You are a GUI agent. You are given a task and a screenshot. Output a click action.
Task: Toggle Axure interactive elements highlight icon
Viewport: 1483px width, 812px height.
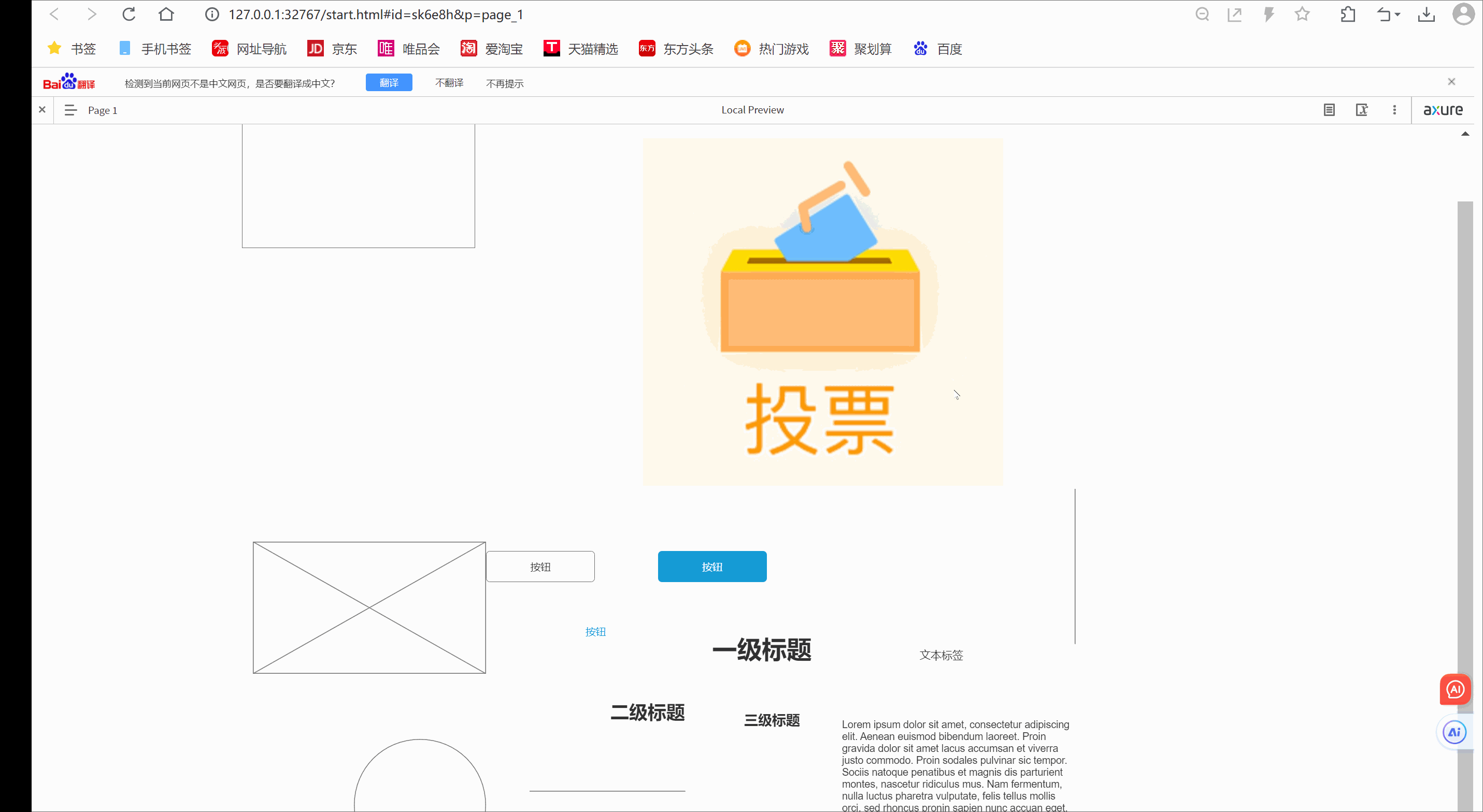tap(1362, 110)
